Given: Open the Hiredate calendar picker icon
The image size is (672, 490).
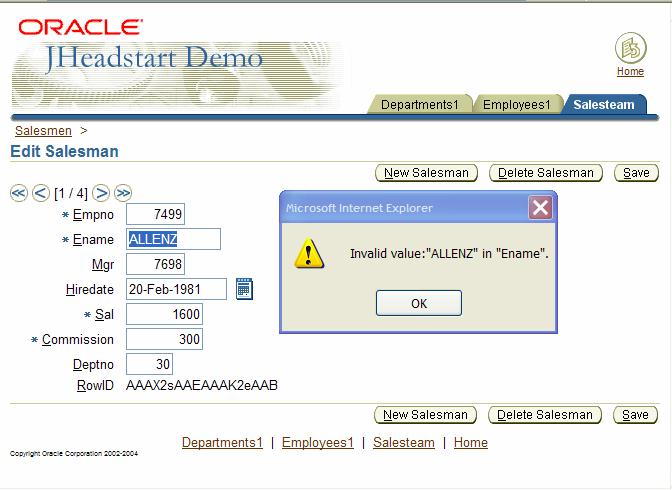Looking at the screenshot, I should point(244,289).
